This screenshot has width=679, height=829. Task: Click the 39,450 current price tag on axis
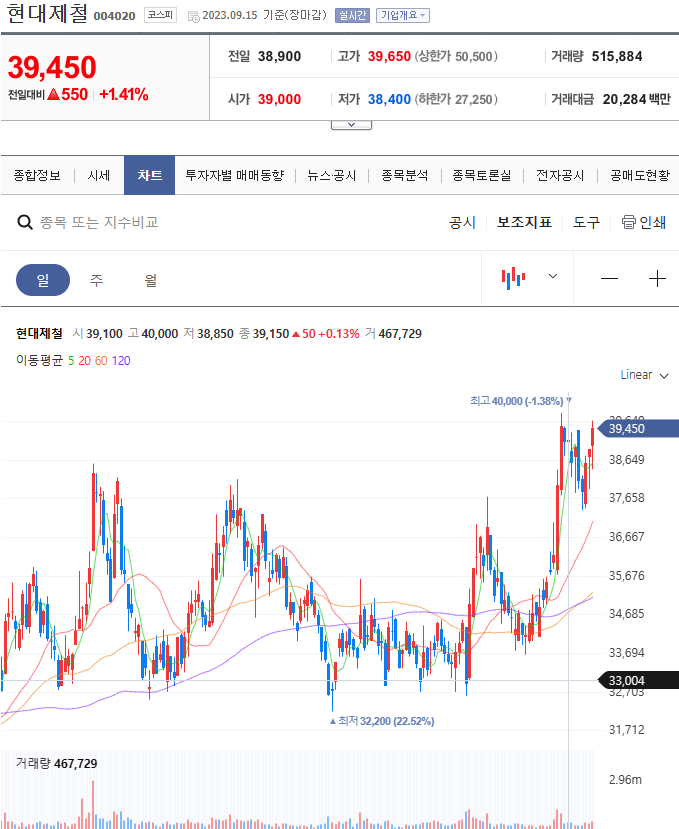(639, 428)
